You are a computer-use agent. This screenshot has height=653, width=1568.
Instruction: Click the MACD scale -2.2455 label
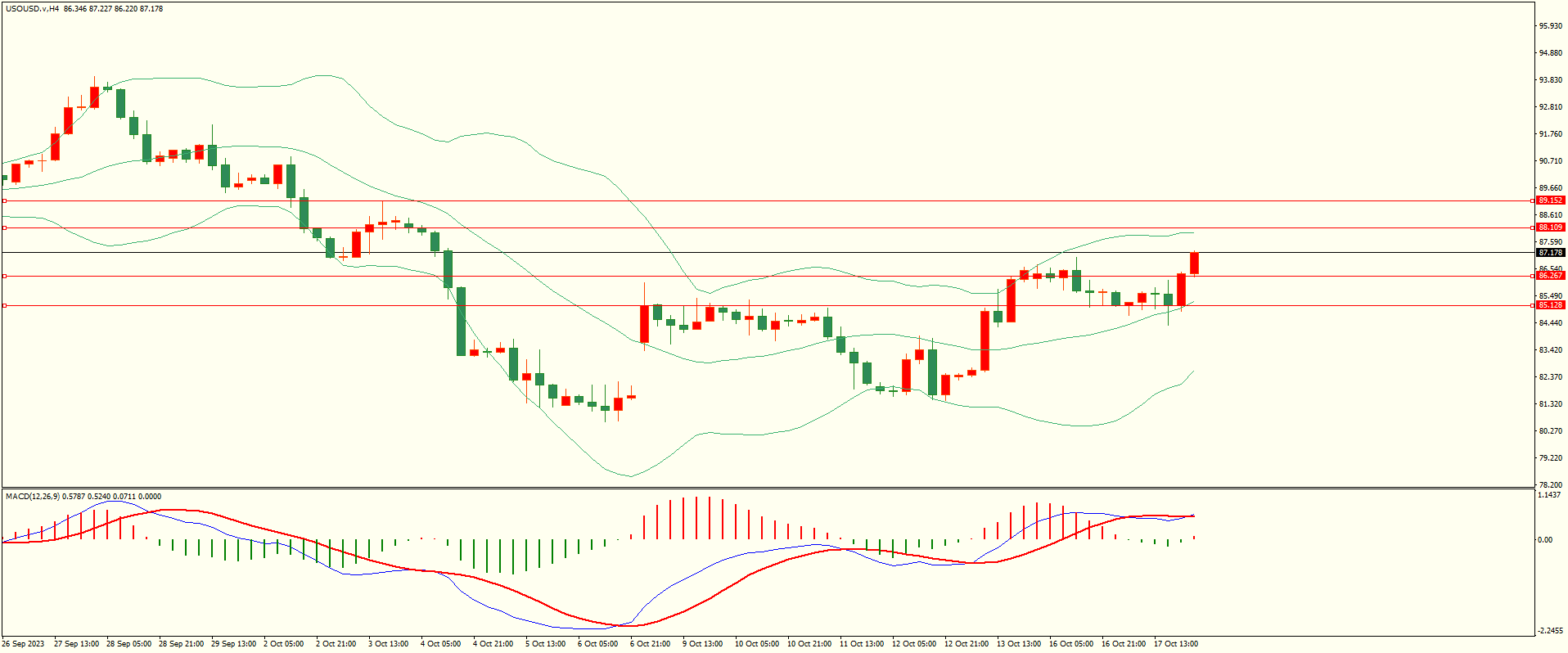click(1550, 631)
